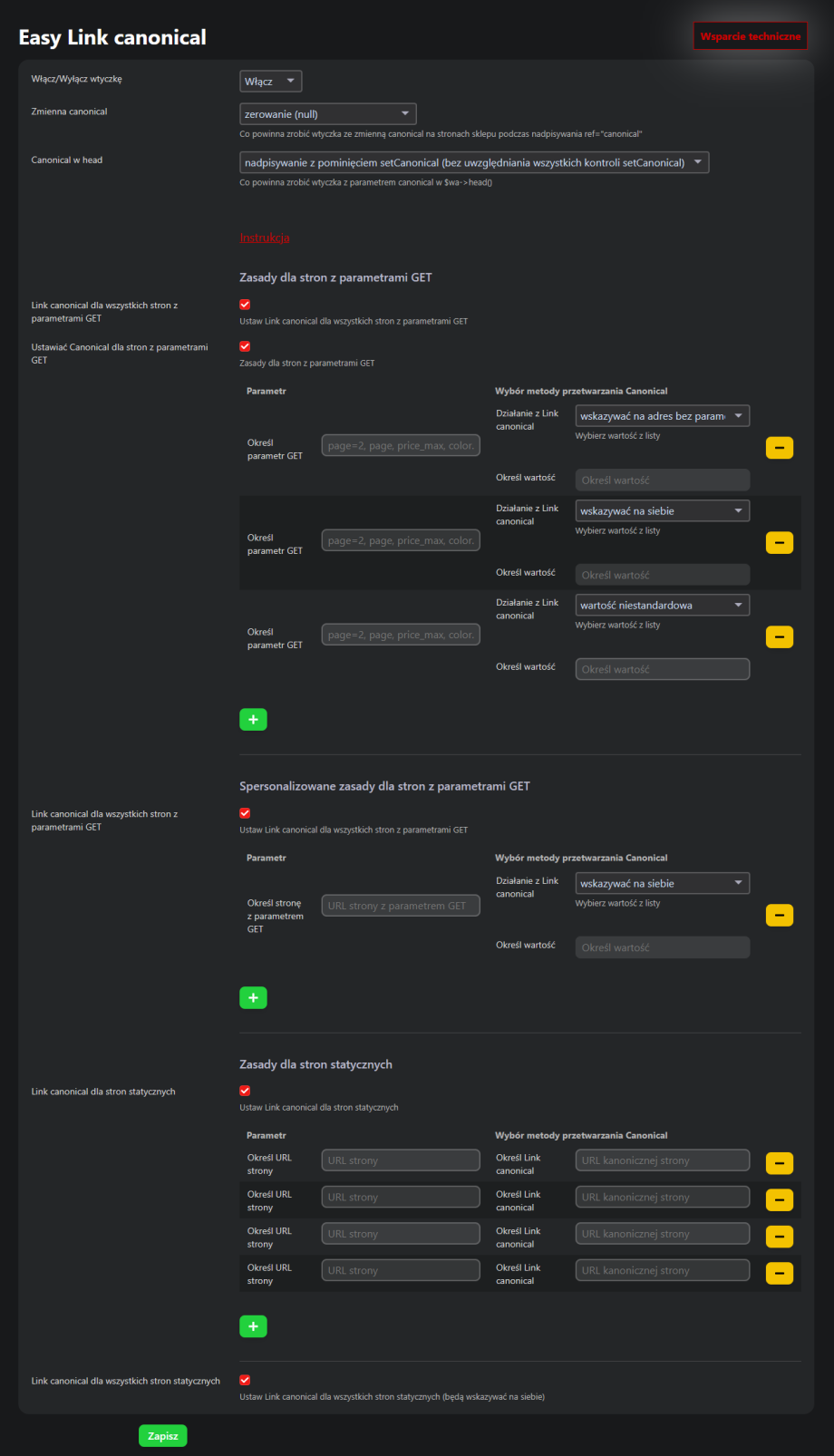Add a new personalized GET page rule
The image size is (834, 1456).
[x=253, y=998]
